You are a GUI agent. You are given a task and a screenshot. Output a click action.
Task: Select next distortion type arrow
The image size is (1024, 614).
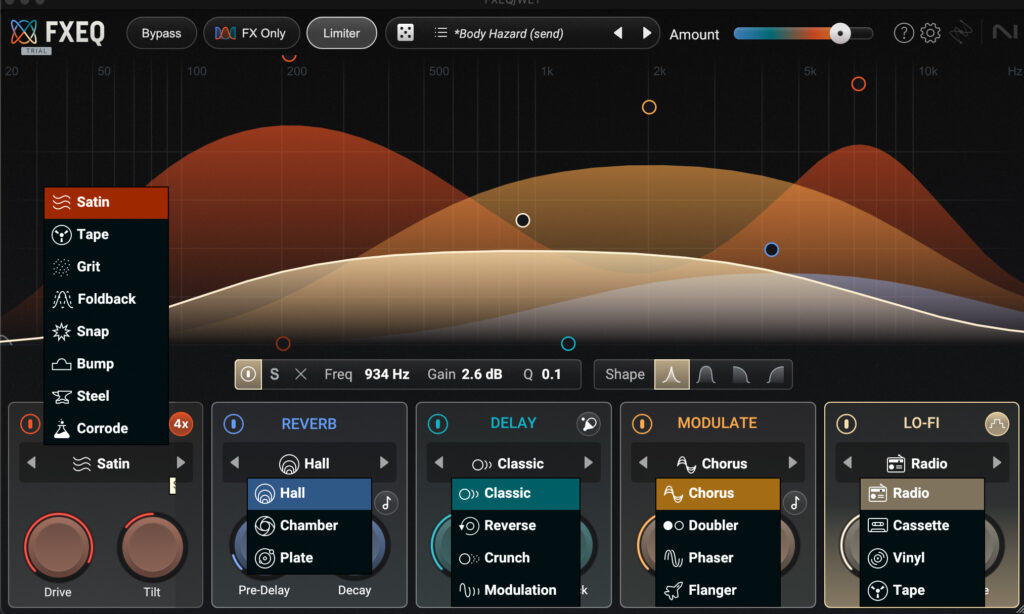[181, 463]
